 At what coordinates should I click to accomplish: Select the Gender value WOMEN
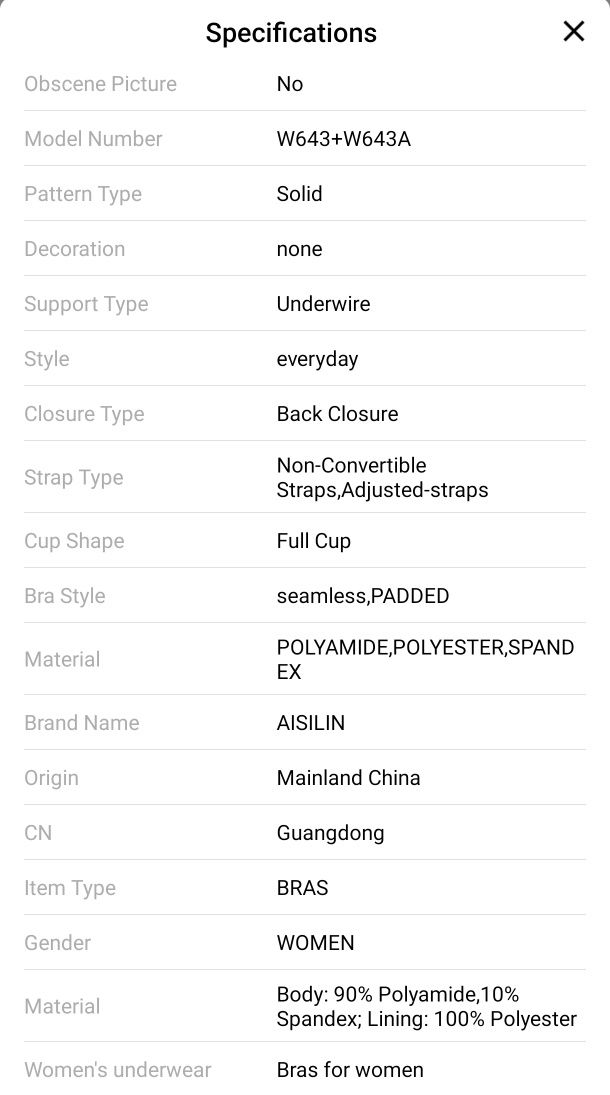pyautogui.click(x=315, y=943)
